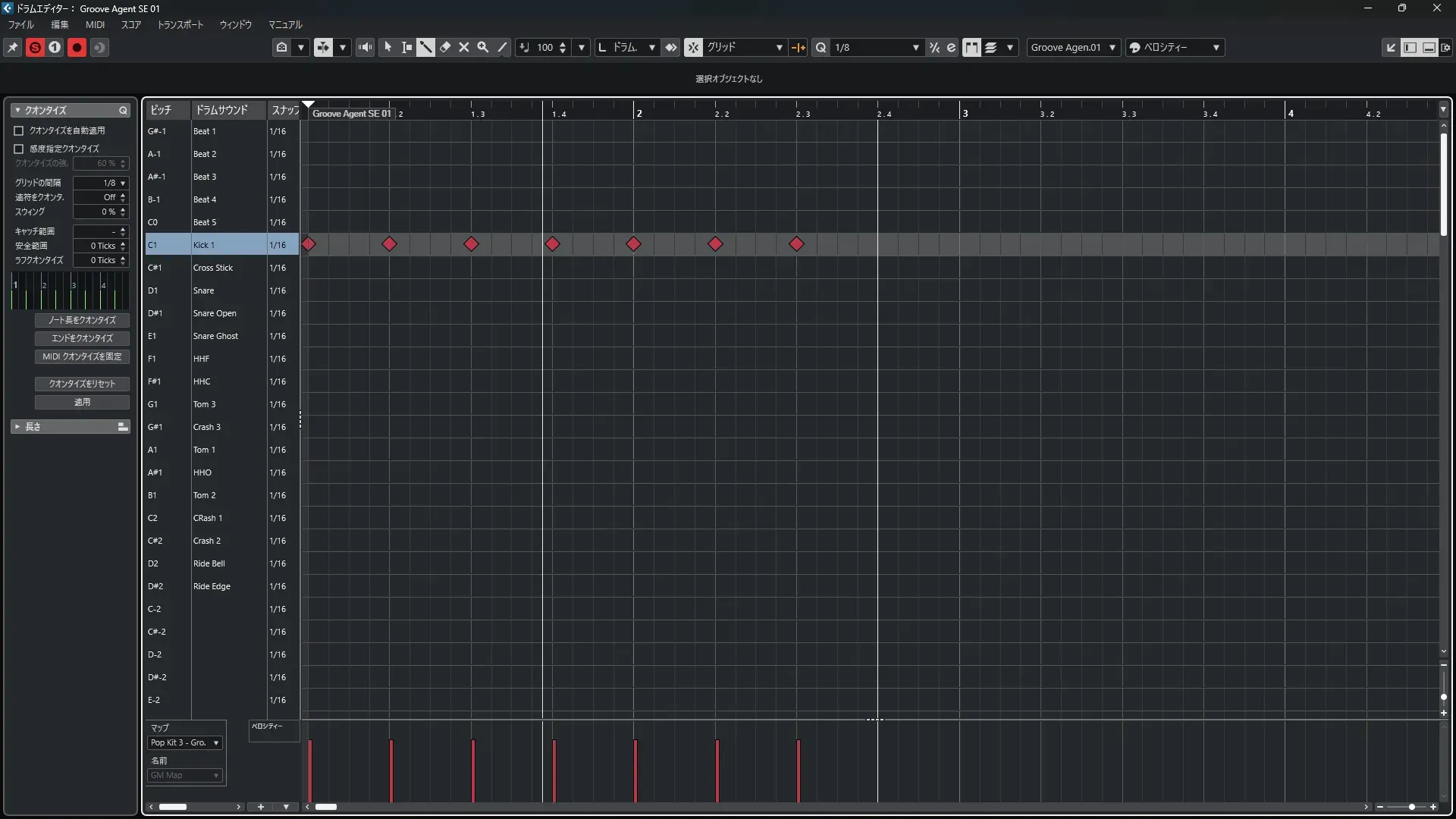Viewport: 1456px width, 819px height.
Task: Select the Mute tool
Action: (464, 47)
